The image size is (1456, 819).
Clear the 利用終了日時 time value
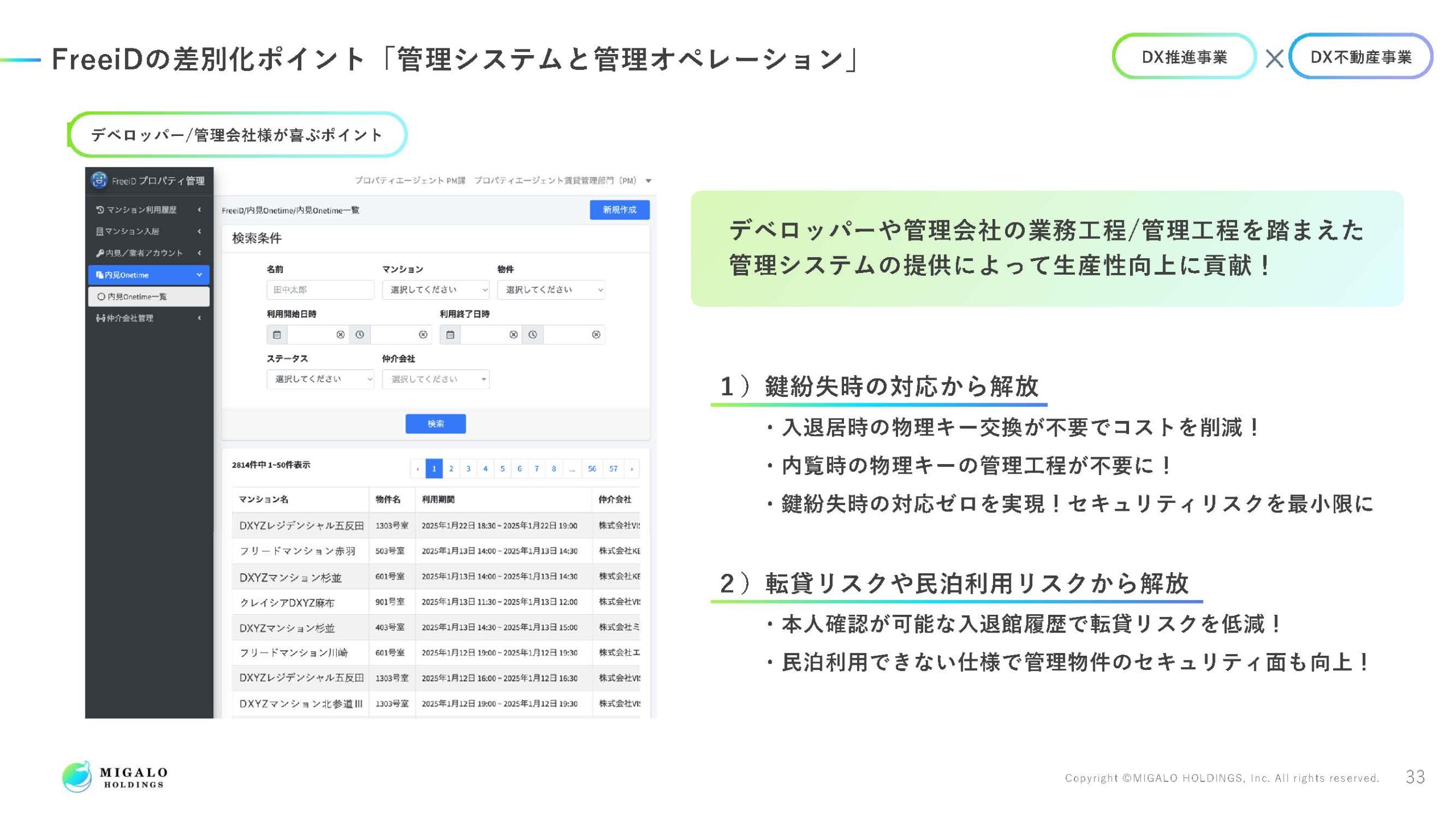point(595,334)
